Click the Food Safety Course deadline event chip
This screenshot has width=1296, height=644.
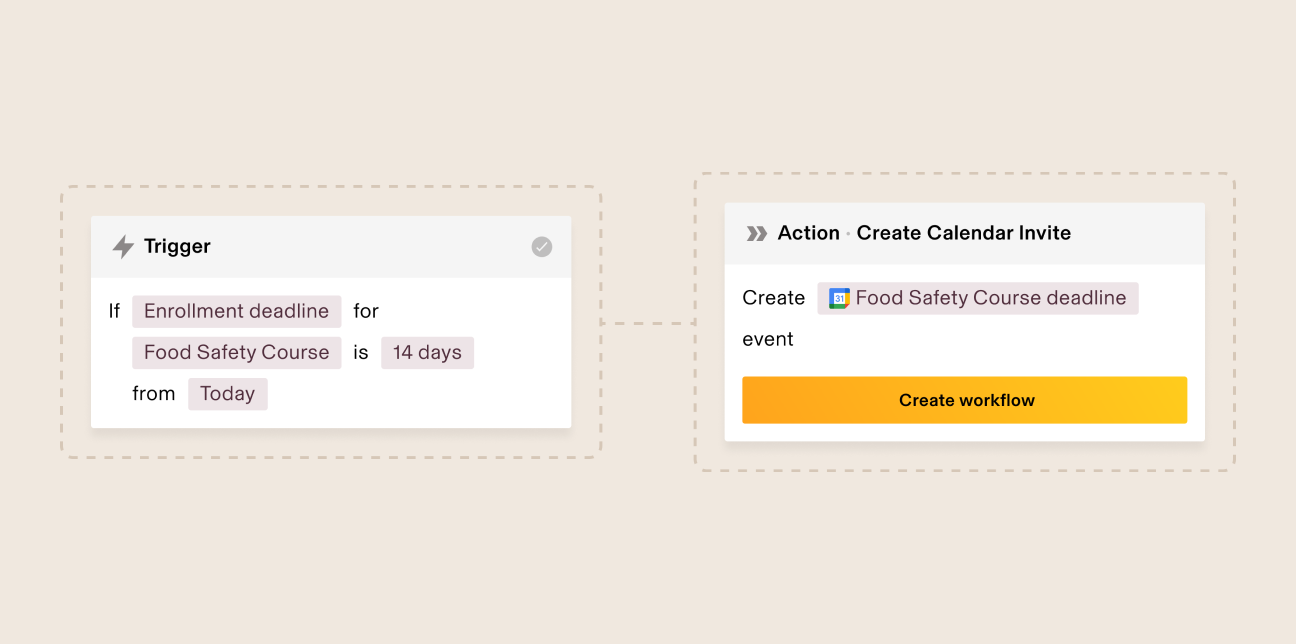[978, 298]
